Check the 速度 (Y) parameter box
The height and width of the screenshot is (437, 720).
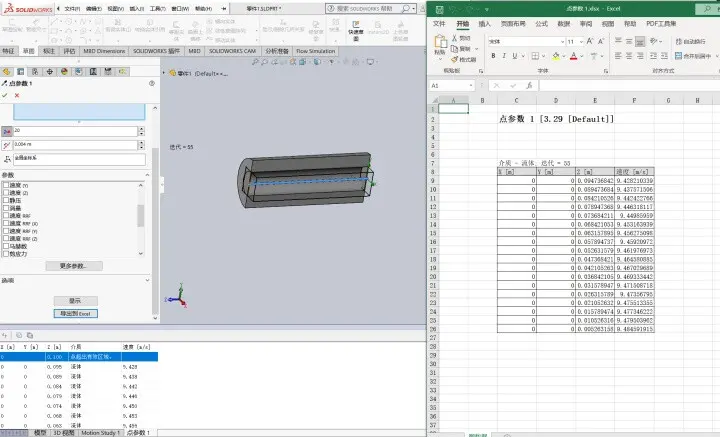click(x=6, y=185)
